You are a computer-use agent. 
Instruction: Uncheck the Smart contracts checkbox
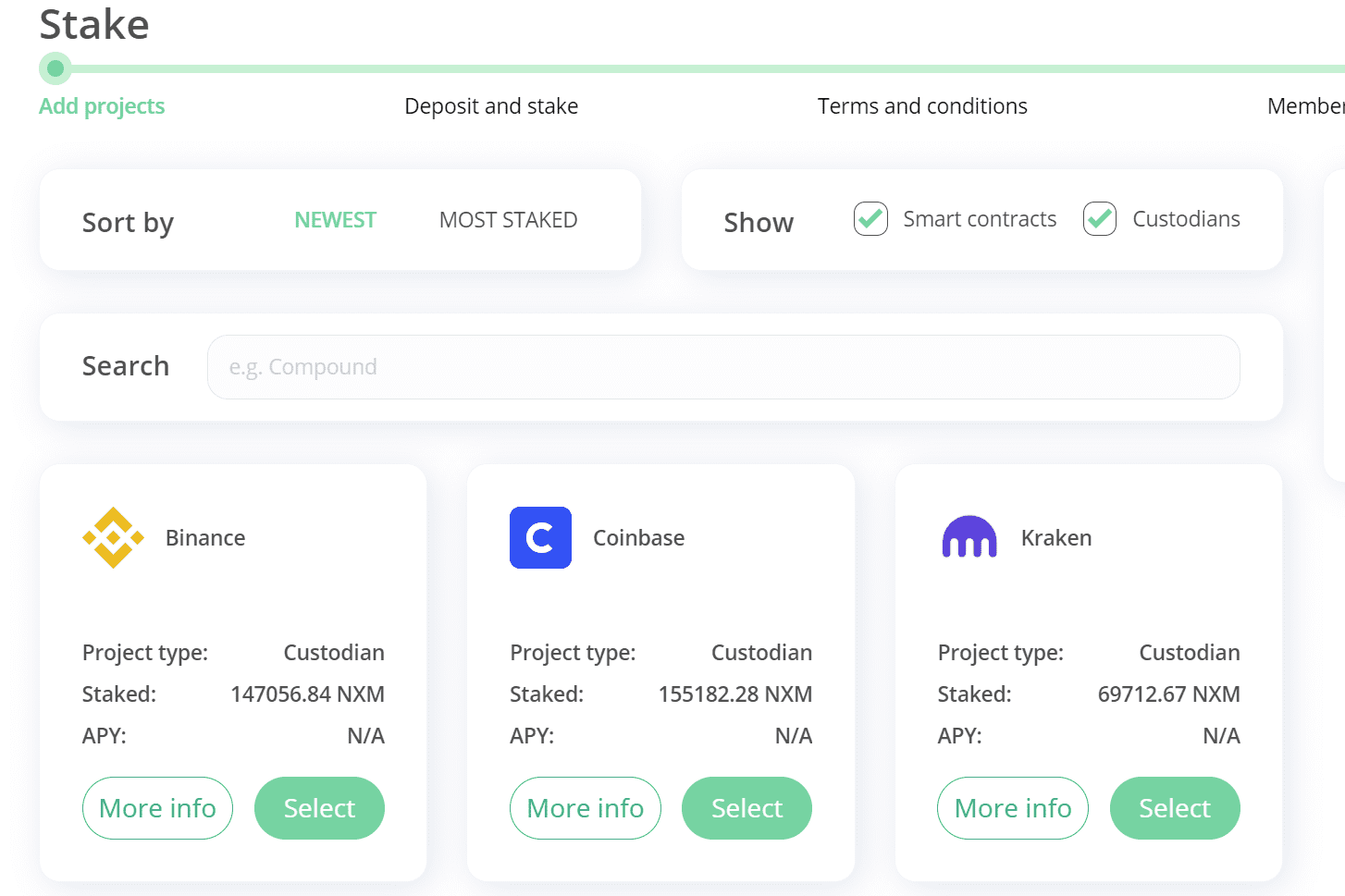(870, 219)
